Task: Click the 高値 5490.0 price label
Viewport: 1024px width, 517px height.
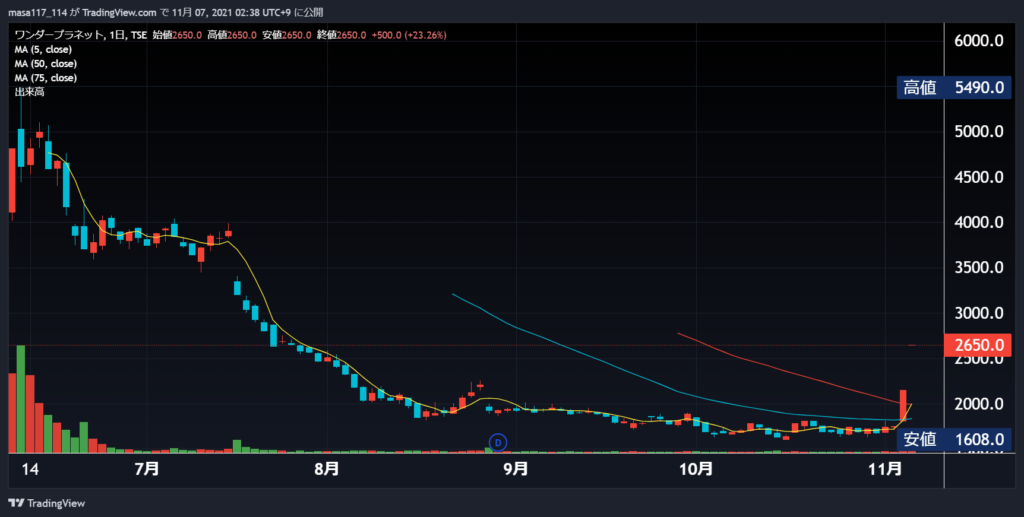Action: tap(953, 87)
